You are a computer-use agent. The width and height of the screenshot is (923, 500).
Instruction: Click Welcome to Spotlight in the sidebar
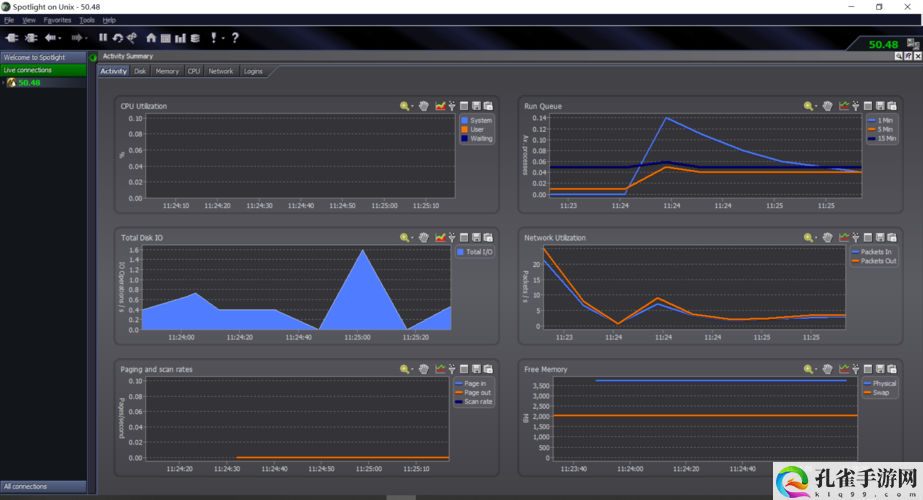(x=44, y=57)
